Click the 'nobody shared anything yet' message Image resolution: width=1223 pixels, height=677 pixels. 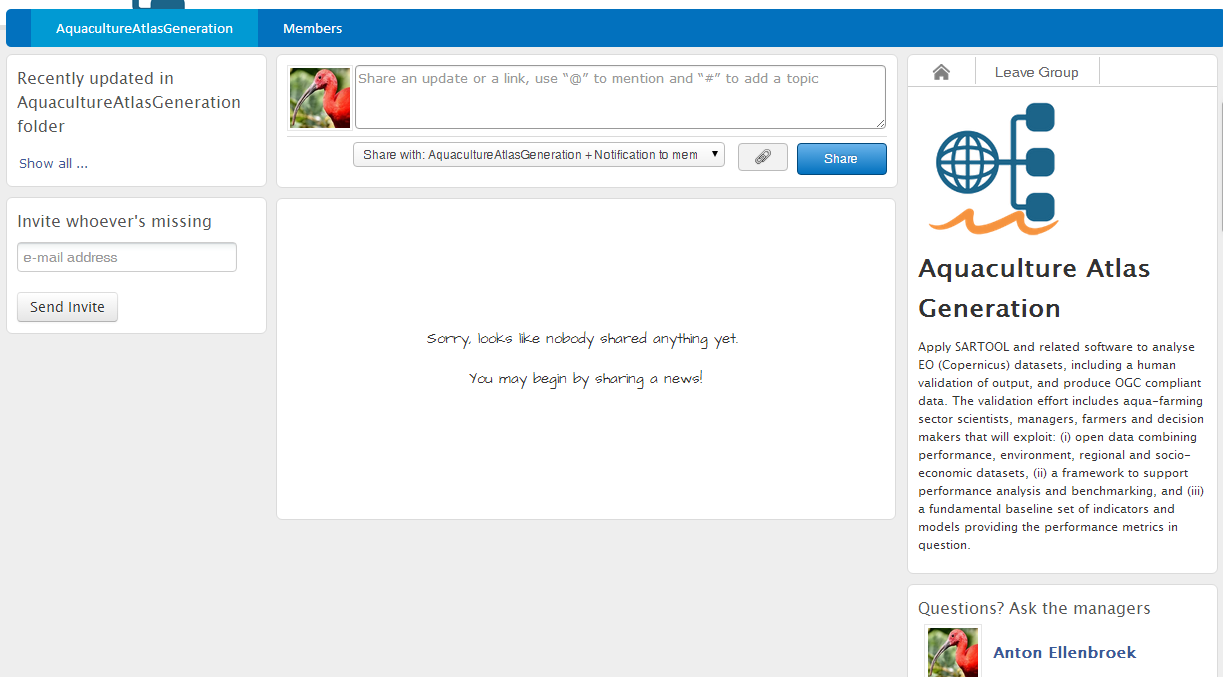(x=583, y=339)
